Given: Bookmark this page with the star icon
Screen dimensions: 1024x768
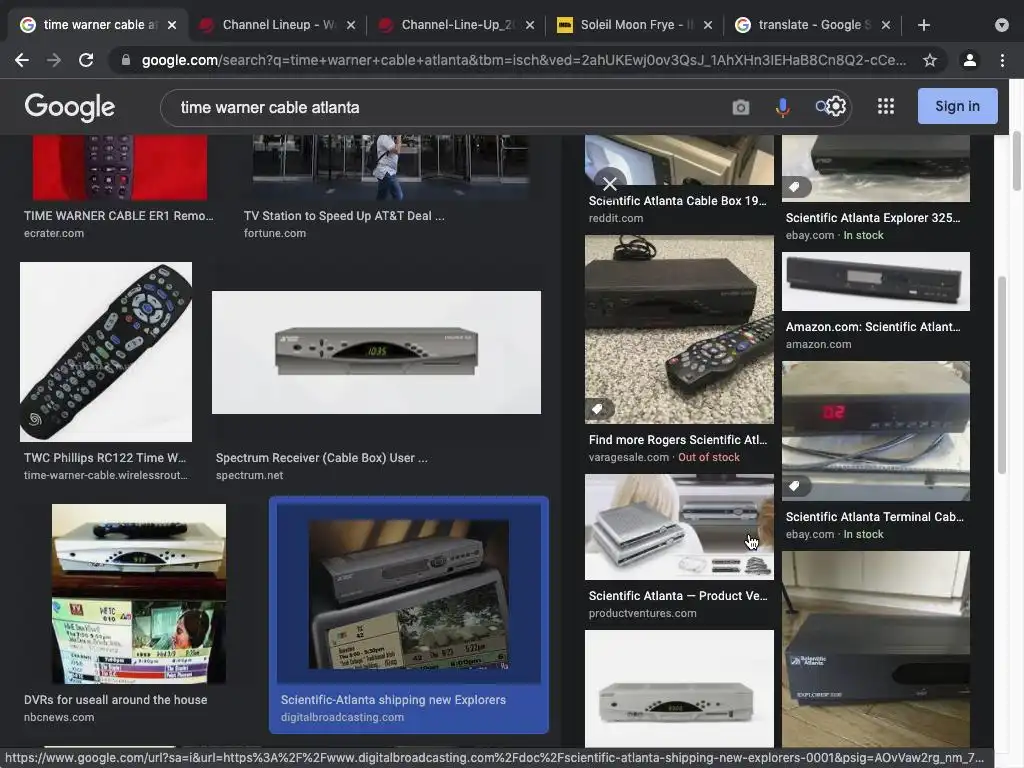Looking at the screenshot, I should click(929, 60).
